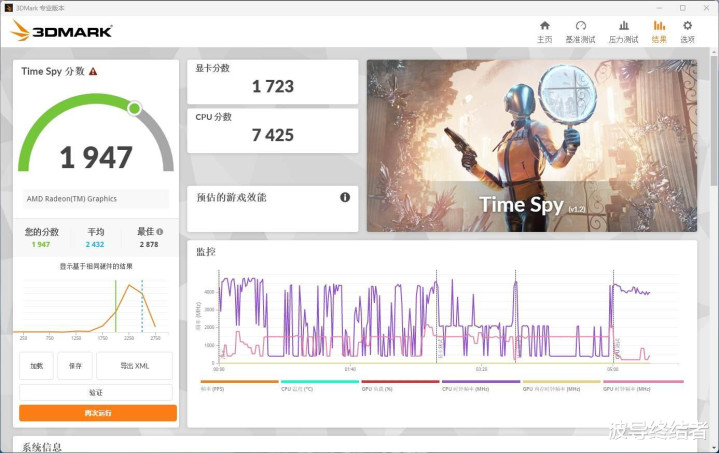Click your score value 1 947 in green
This screenshot has height=453, width=719.
click(41, 244)
